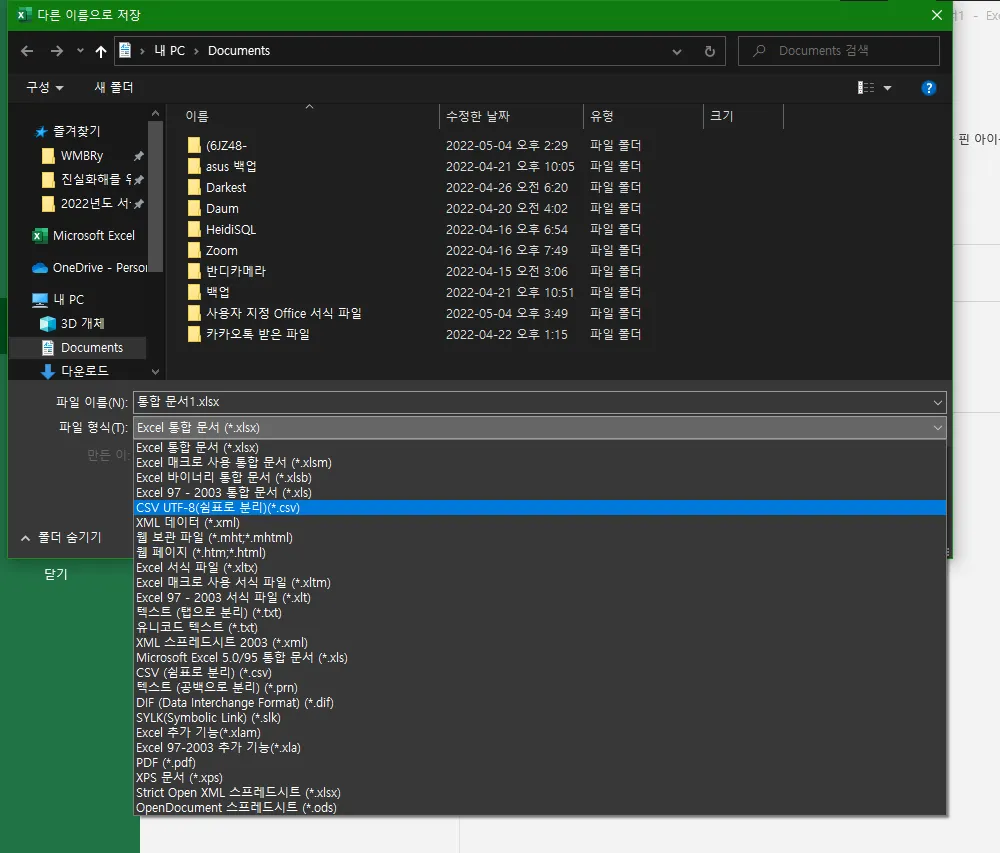Click the Documents 검색 search box
1000x853 pixels.
click(x=838, y=51)
